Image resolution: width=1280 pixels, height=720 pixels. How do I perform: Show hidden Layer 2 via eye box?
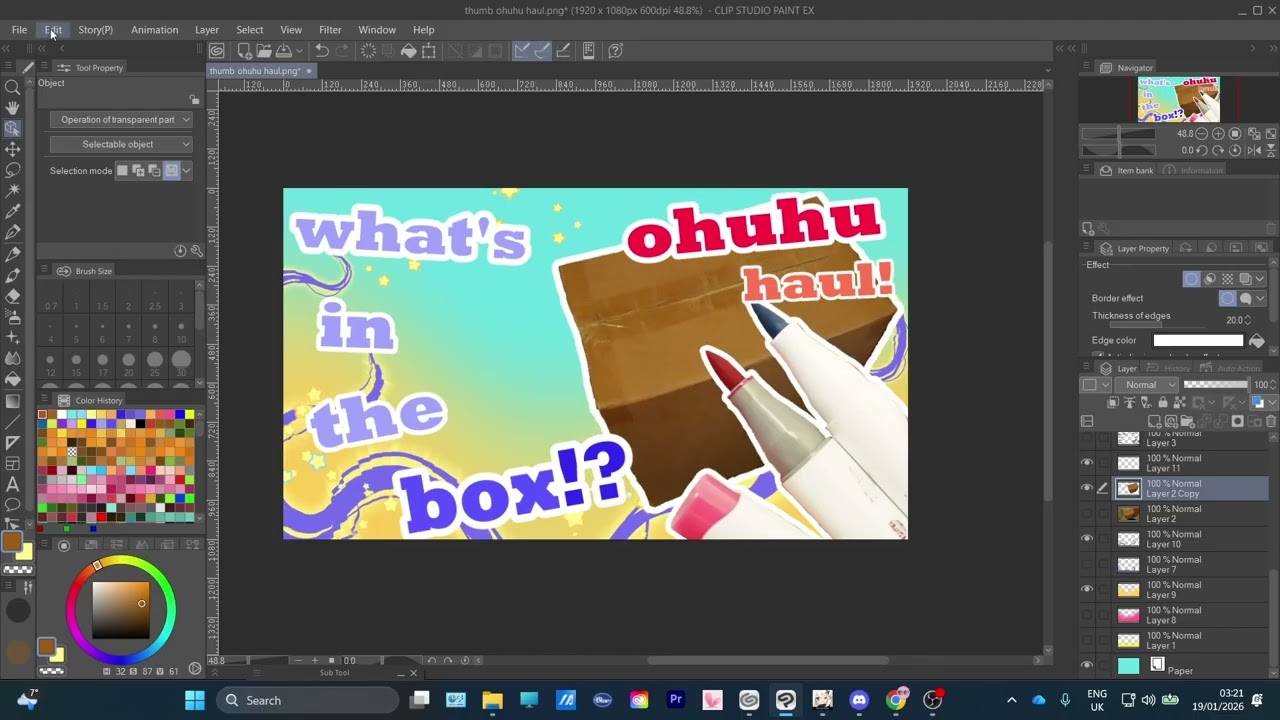1087,514
